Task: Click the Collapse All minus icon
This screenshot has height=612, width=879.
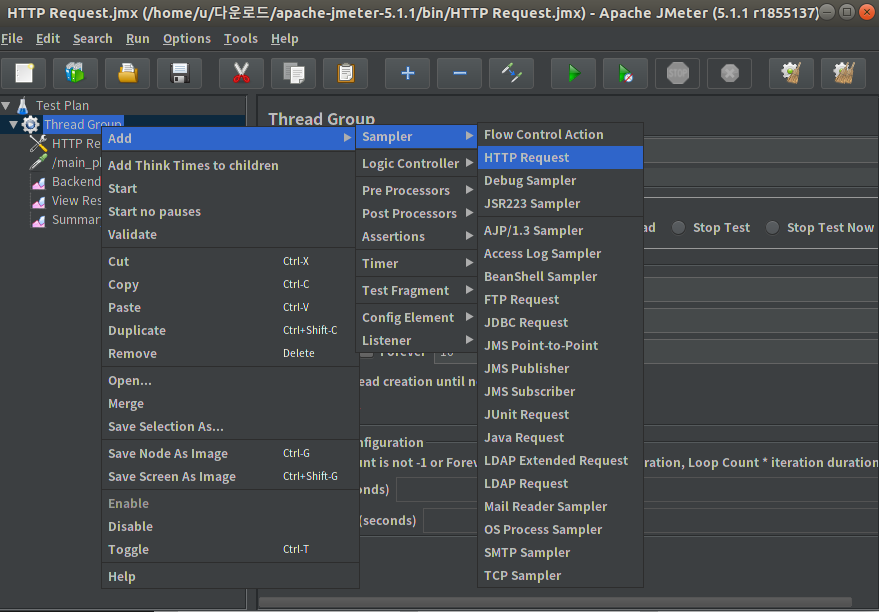Action: 460,73
